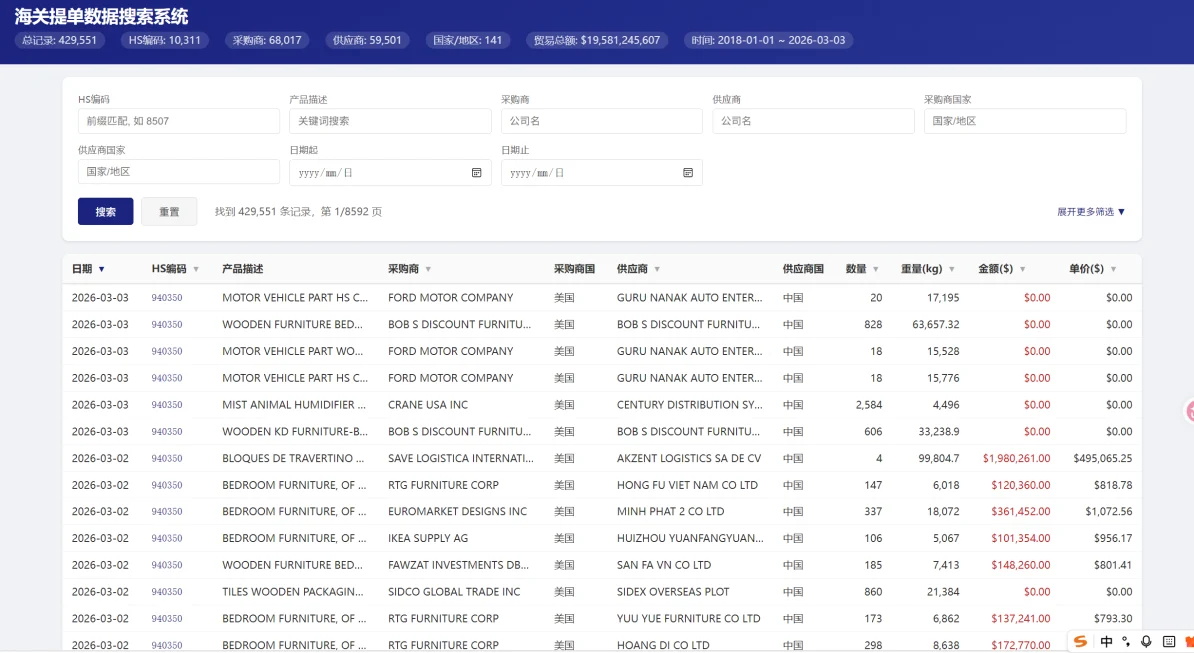Click the 海关提单数据搜索系统 title
This screenshot has width=1194, height=653.
101,16
